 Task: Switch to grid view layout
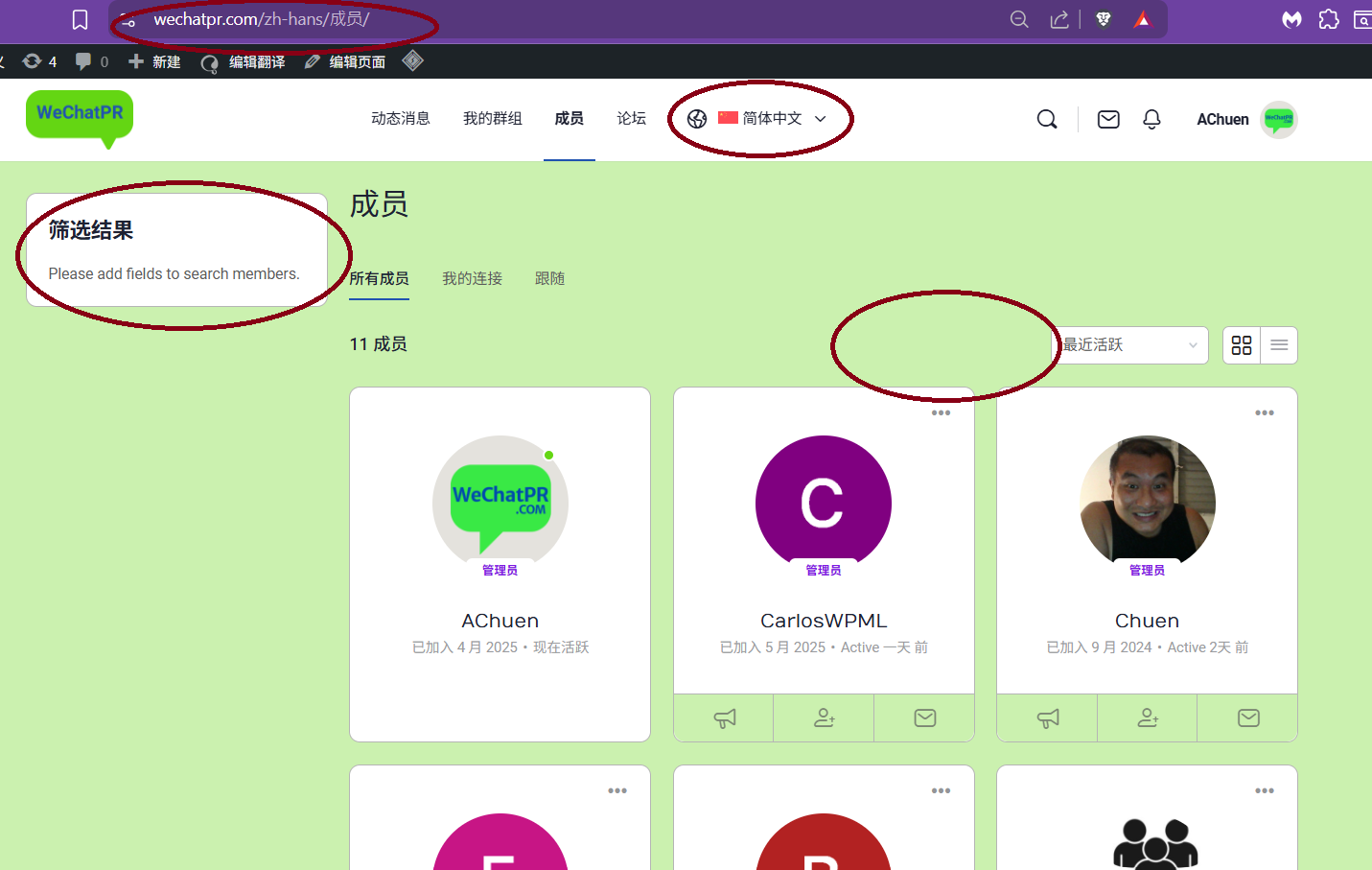(x=1242, y=345)
